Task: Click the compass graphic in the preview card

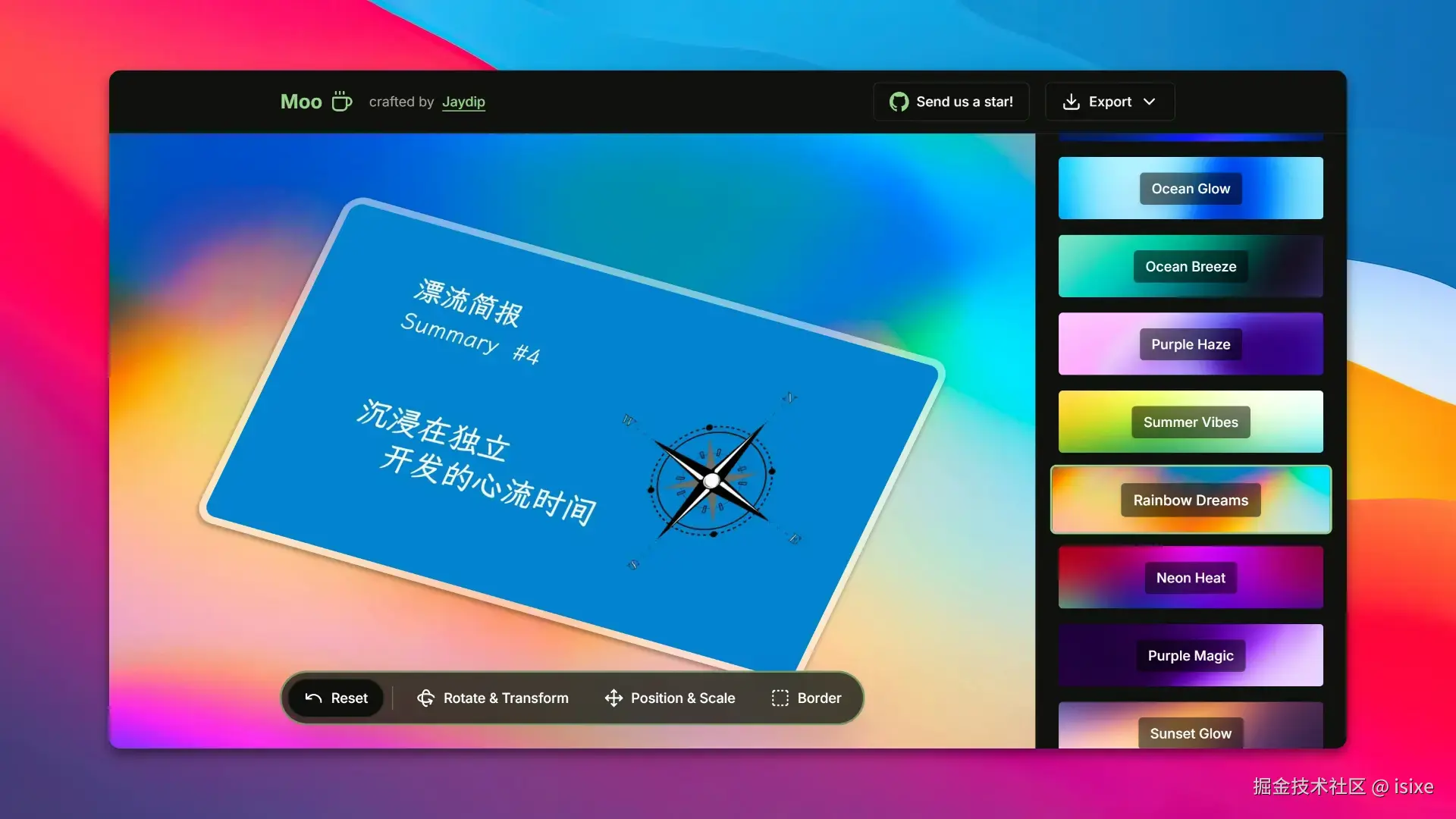Action: [x=711, y=479]
